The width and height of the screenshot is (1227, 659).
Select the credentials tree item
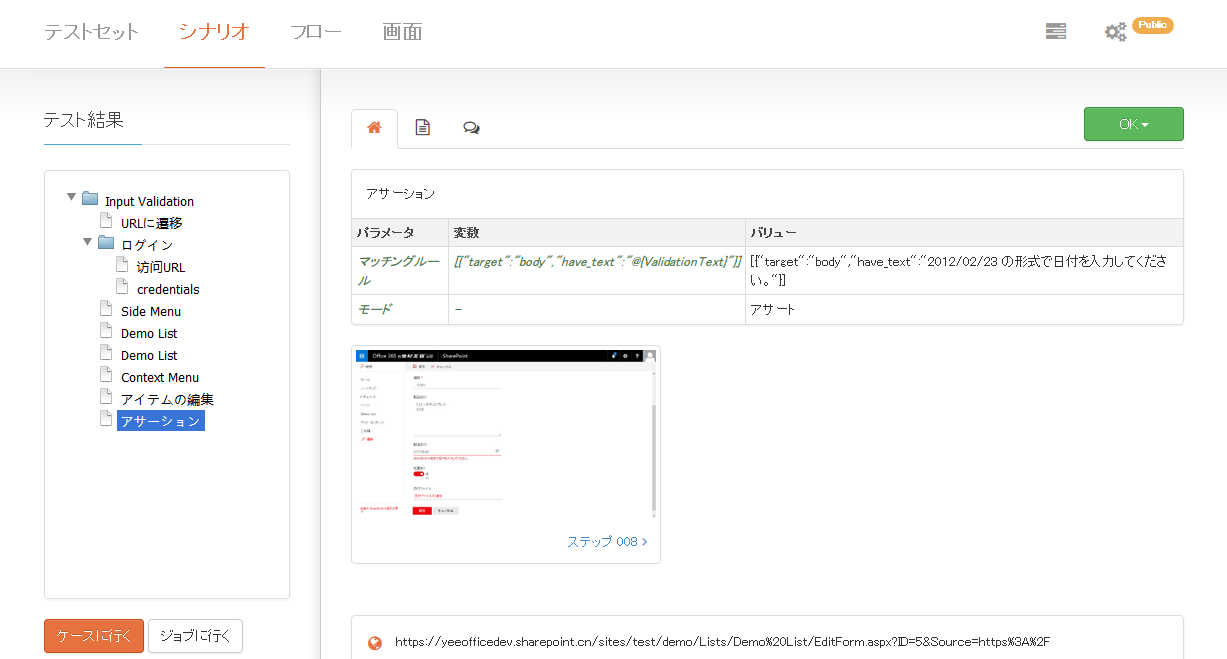168,289
